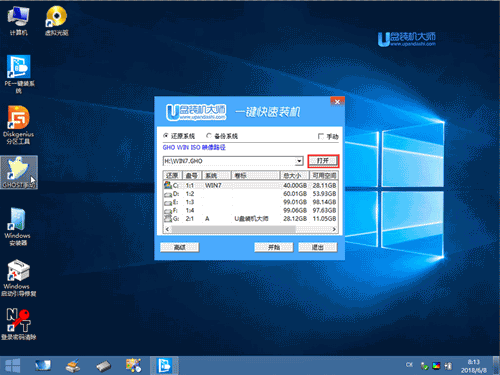The width and height of the screenshot is (500, 375).
Task: Click the 总大小 column header
Action: (294, 175)
